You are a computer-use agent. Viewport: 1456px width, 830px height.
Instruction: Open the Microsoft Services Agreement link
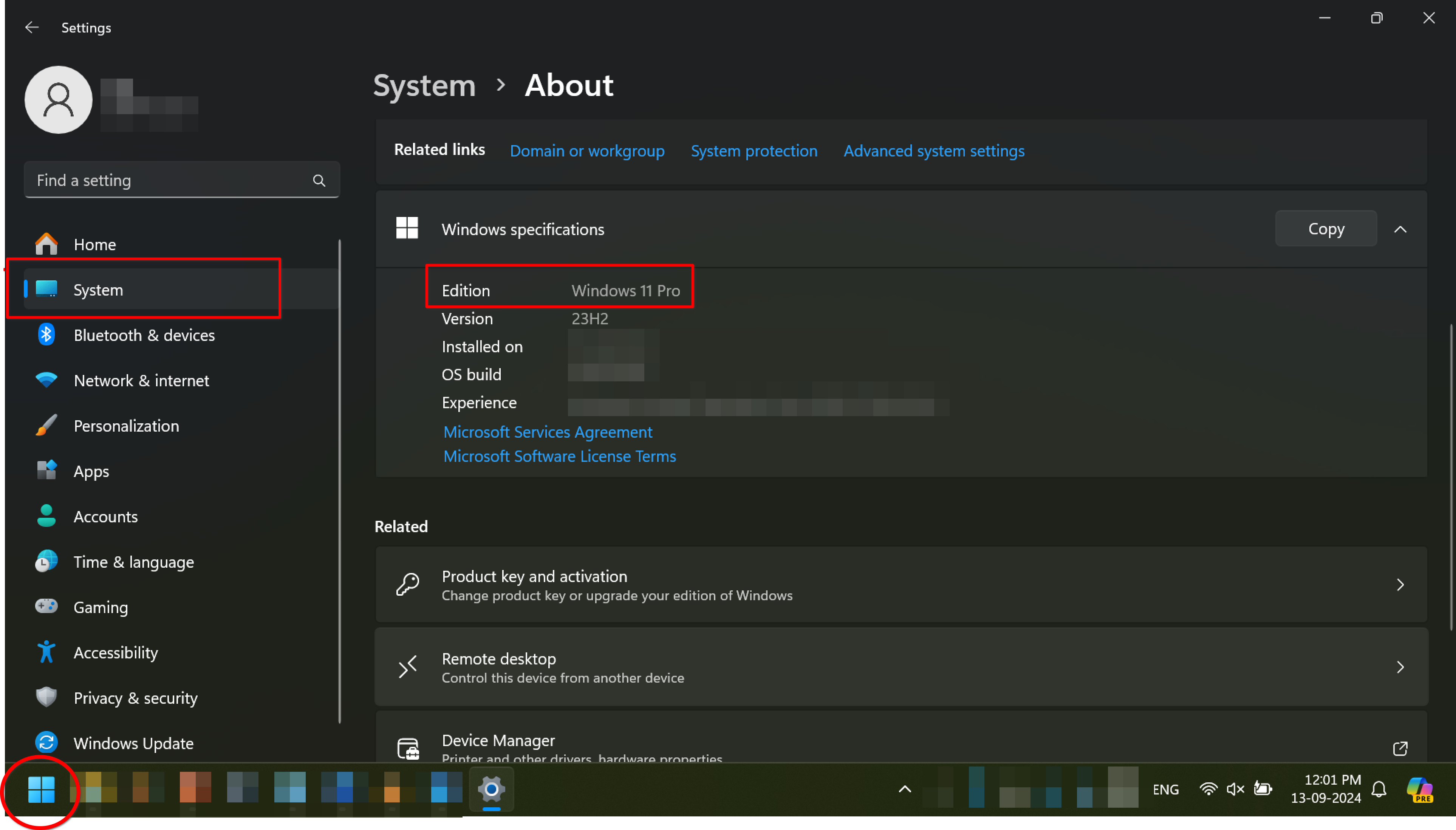click(x=548, y=432)
